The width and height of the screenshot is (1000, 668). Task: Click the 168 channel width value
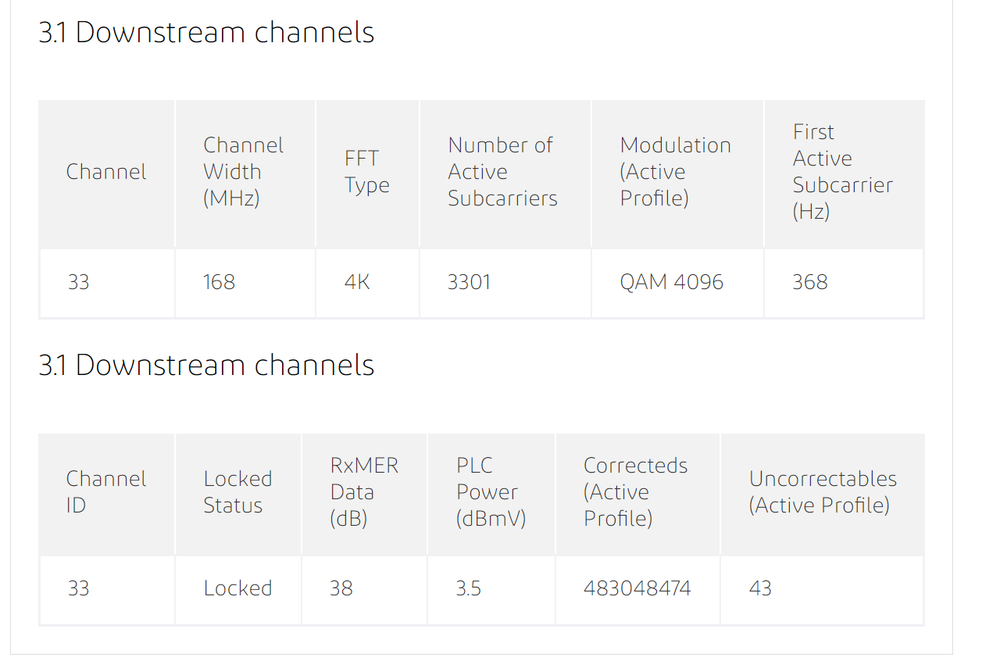pyautogui.click(x=219, y=282)
